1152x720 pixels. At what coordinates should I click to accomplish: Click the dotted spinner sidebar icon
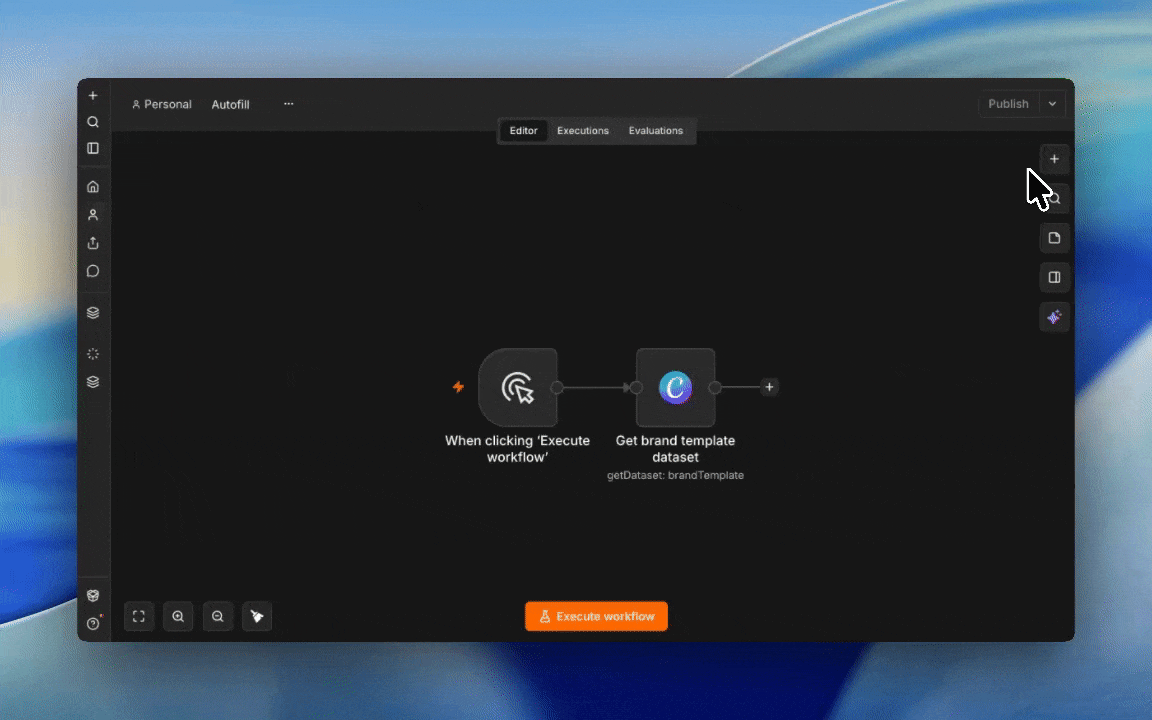(93, 354)
